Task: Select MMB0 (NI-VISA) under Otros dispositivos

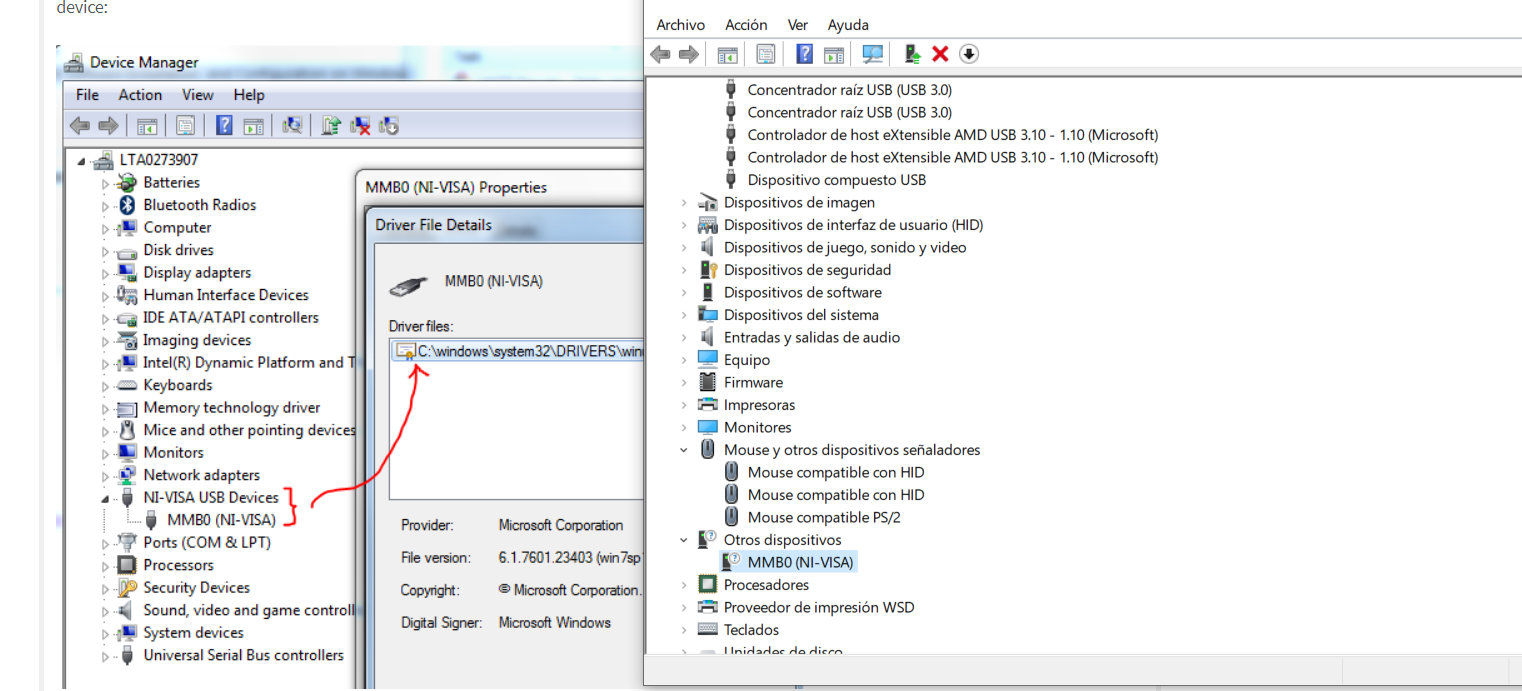Action: (800, 562)
